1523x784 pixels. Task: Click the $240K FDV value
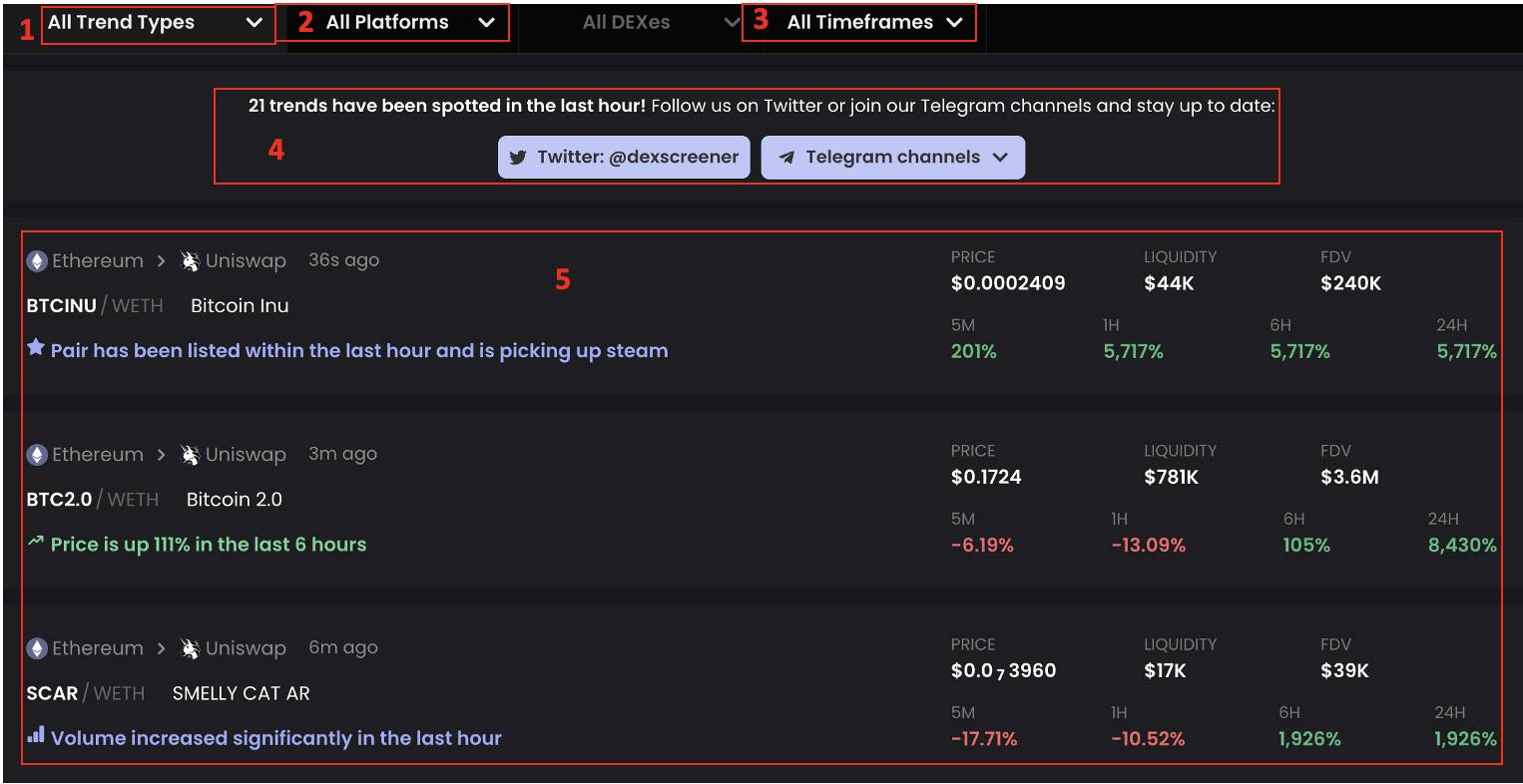(1350, 283)
